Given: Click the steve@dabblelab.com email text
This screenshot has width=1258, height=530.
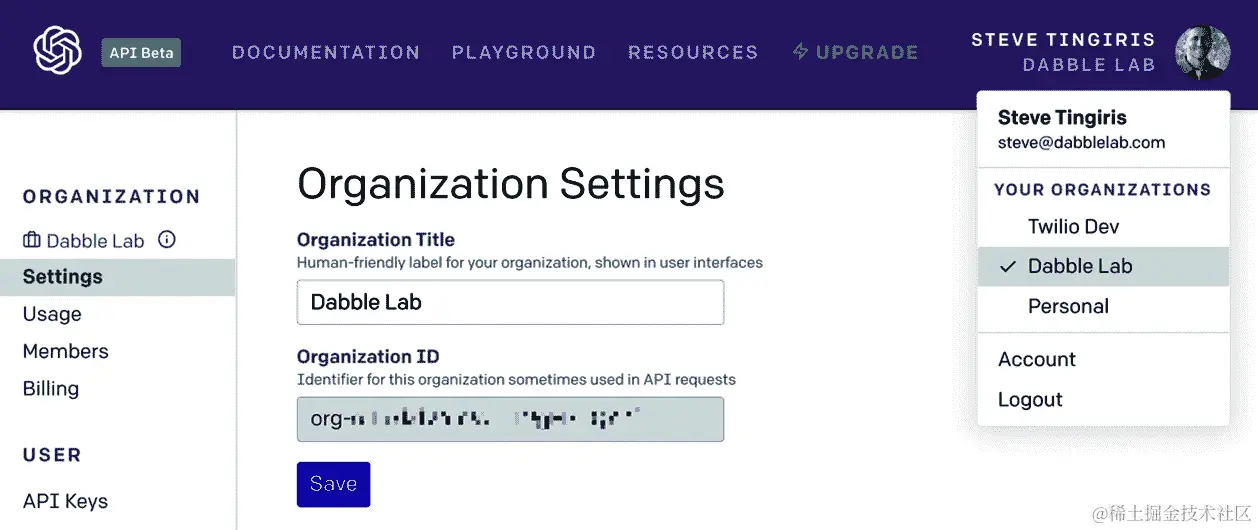Looking at the screenshot, I should coord(1081,142).
